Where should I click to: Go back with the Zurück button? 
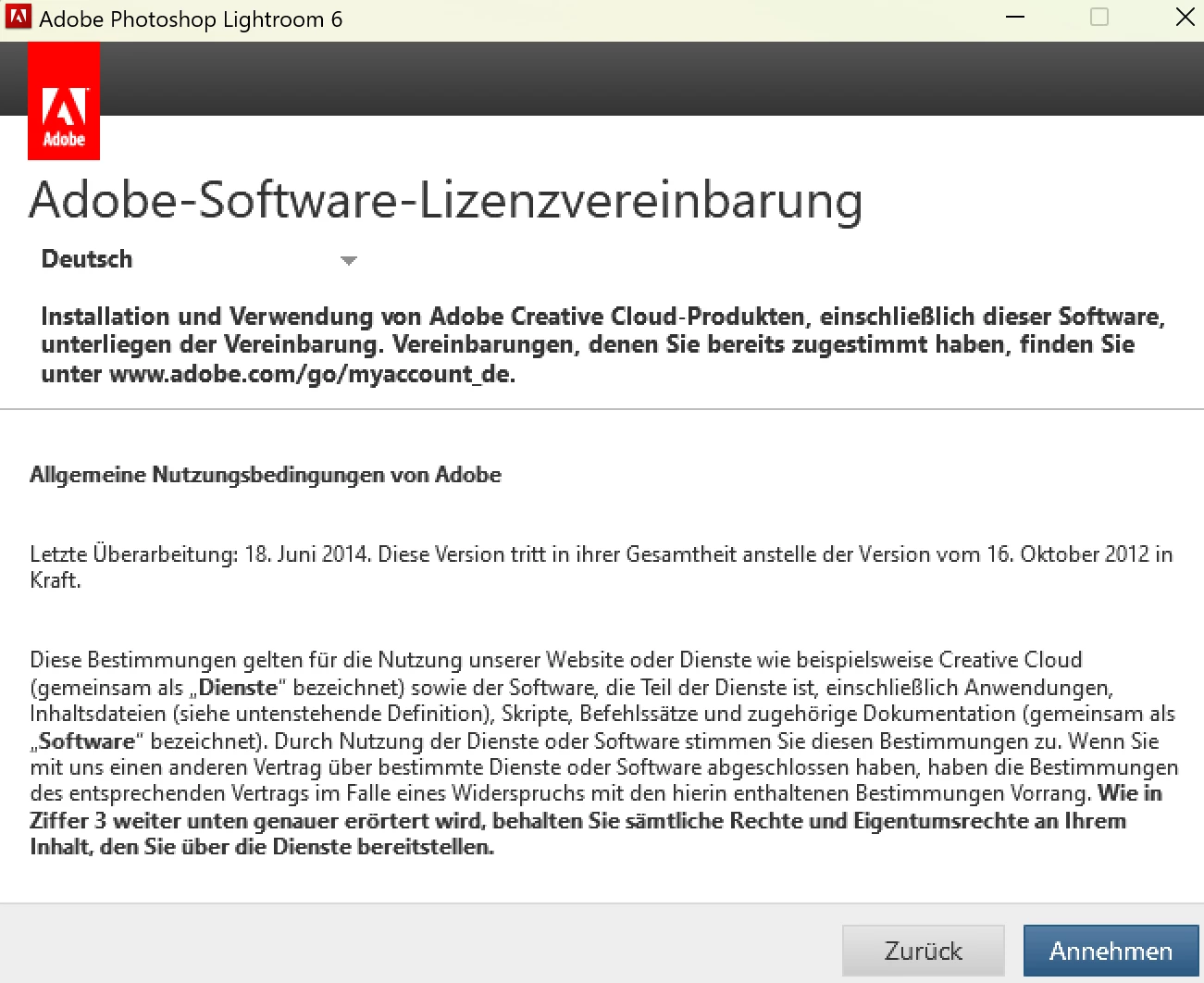coord(923,951)
